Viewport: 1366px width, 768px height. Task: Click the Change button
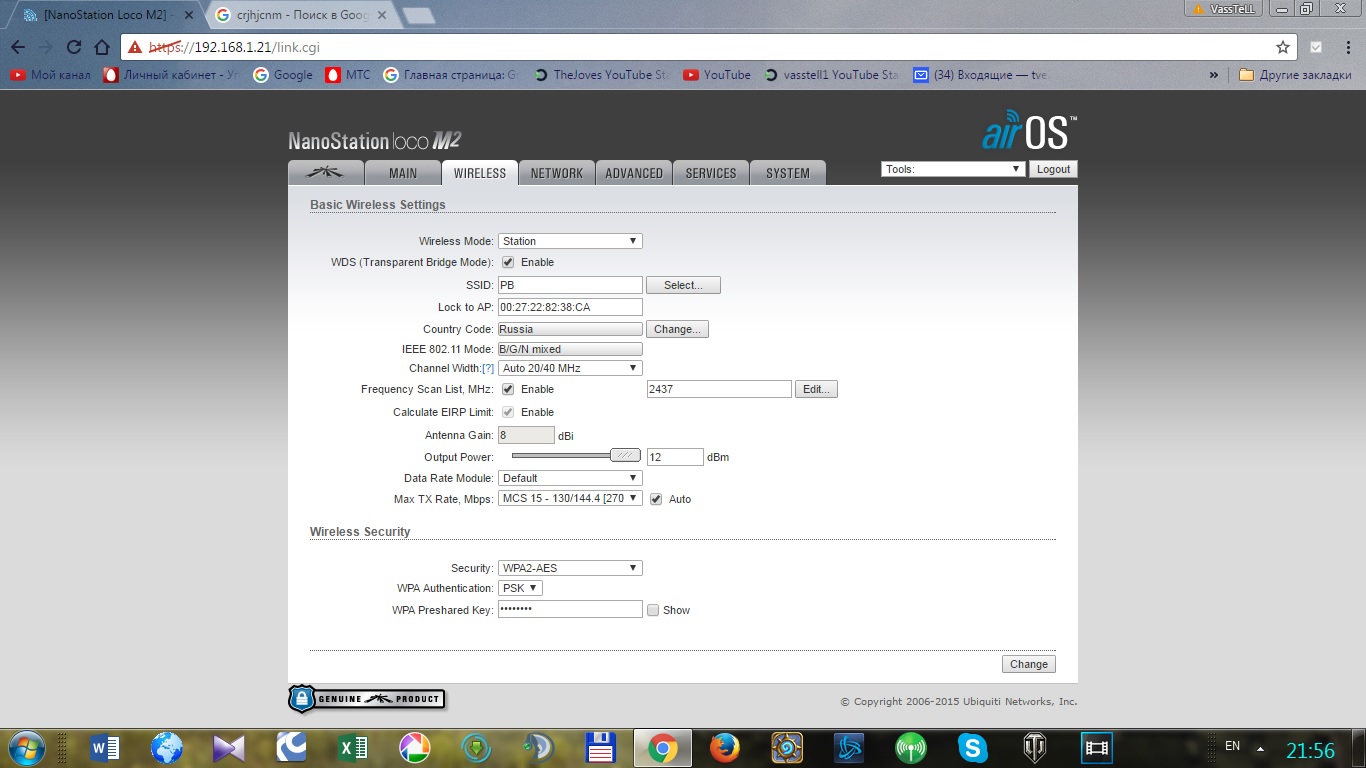[1028, 664]
